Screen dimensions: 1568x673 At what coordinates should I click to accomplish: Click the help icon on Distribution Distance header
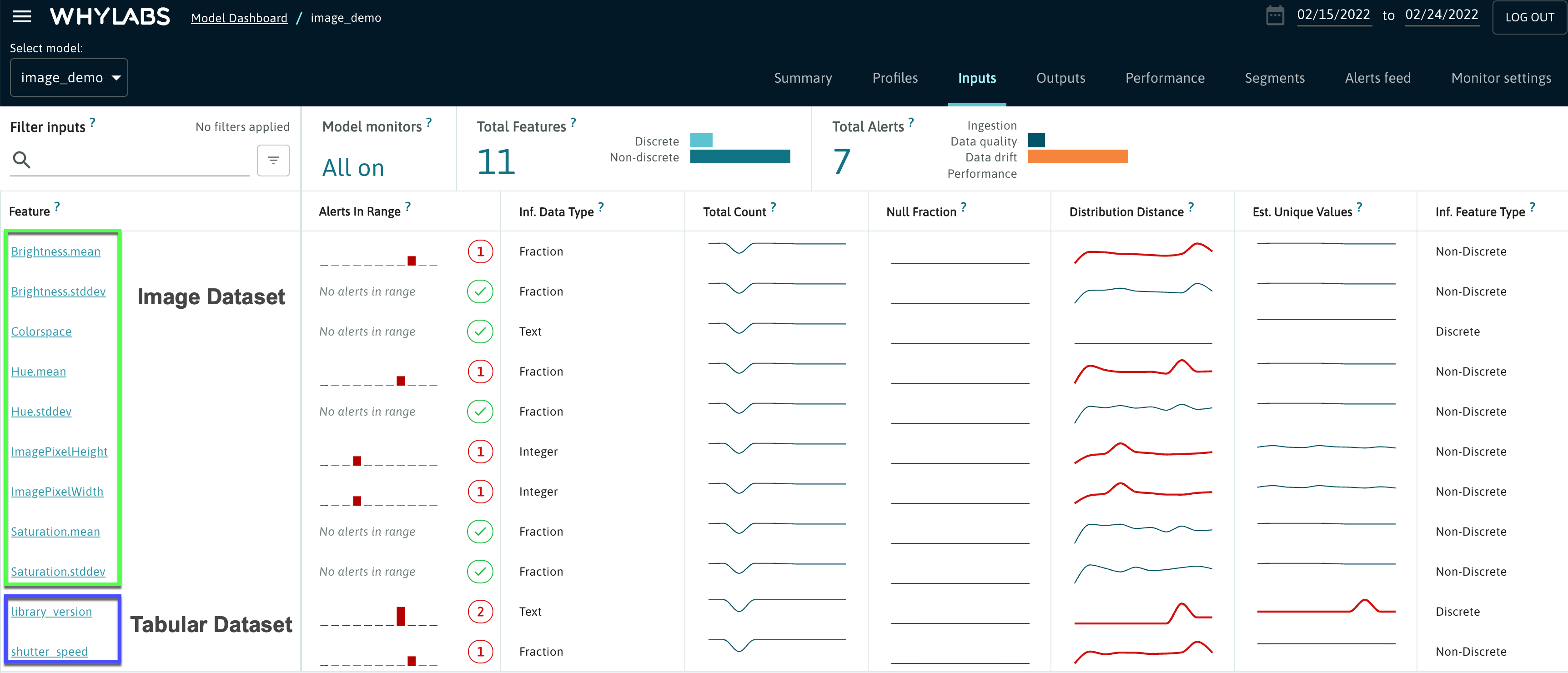tap(1191, 206)
